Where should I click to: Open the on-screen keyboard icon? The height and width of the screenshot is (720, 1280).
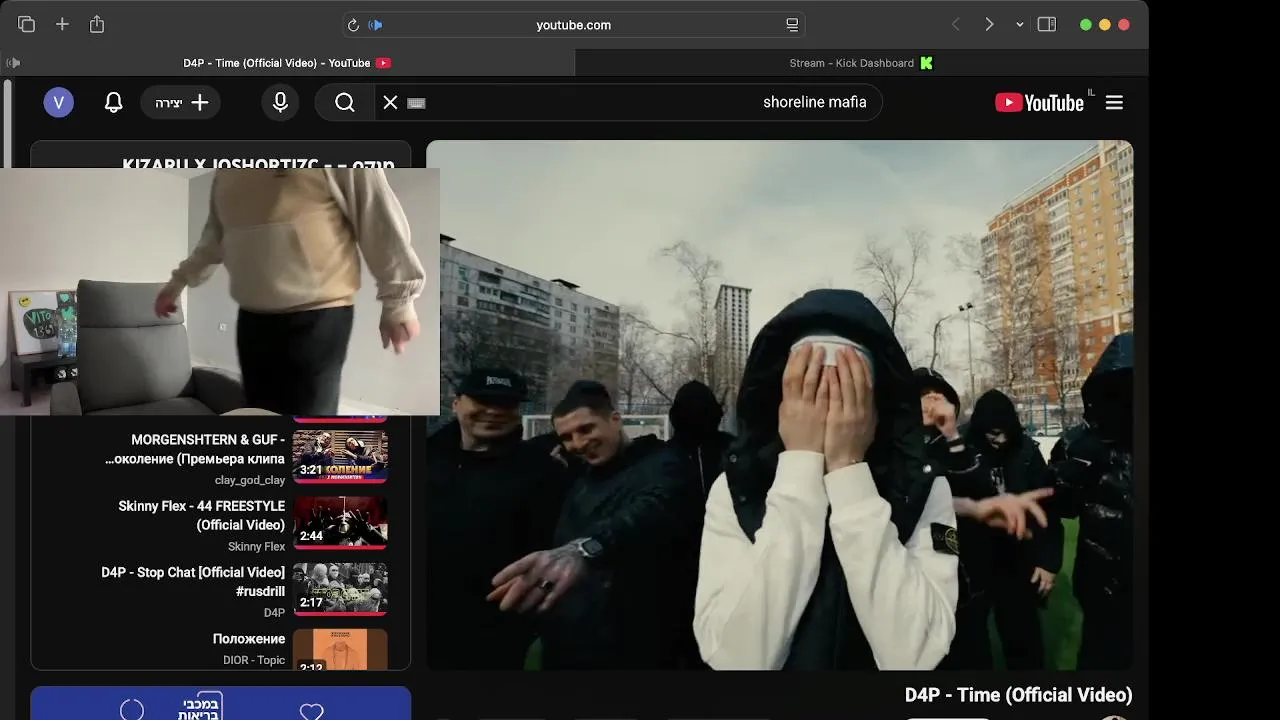click(x=417, y=103)
